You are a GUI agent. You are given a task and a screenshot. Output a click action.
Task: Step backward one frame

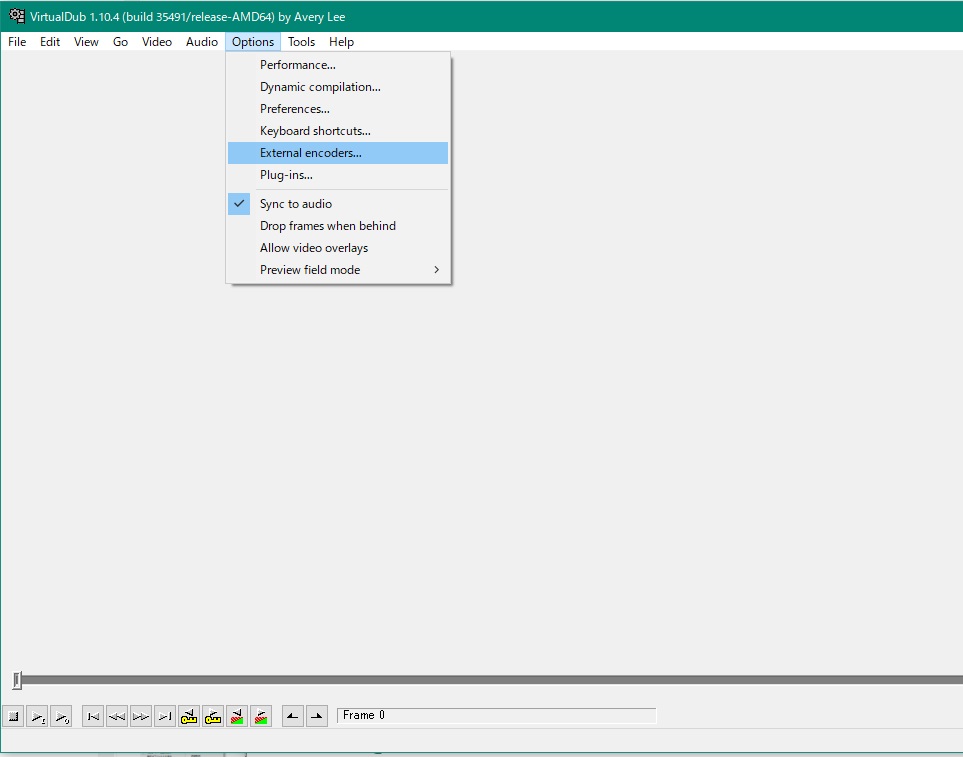click(x=117, y=716)
